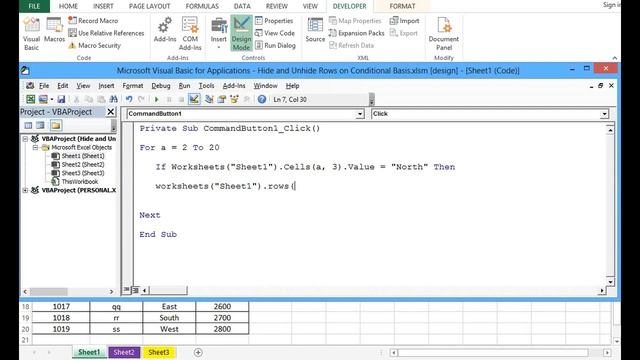Screen dimensions: 640x360
Task: Click cell containing 2800
Action: (x=222, y=329)
